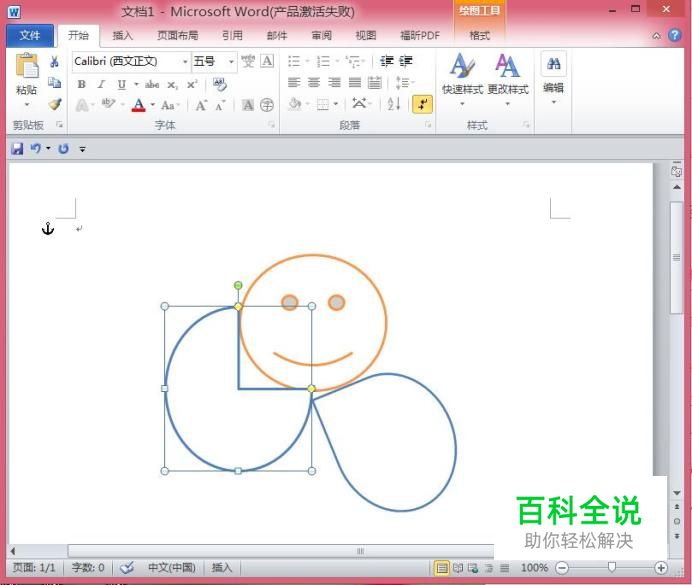This screenshot has height=585, width=692.
Task: Save document with floppy icon
Action: [x=17, y=149]
